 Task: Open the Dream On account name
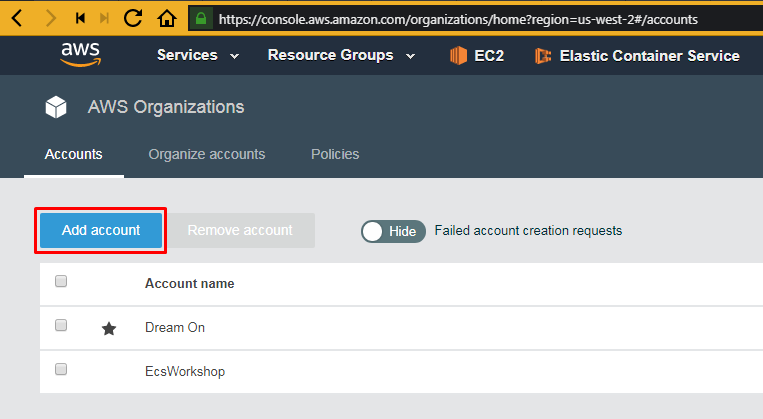click(x=175, y=328)
